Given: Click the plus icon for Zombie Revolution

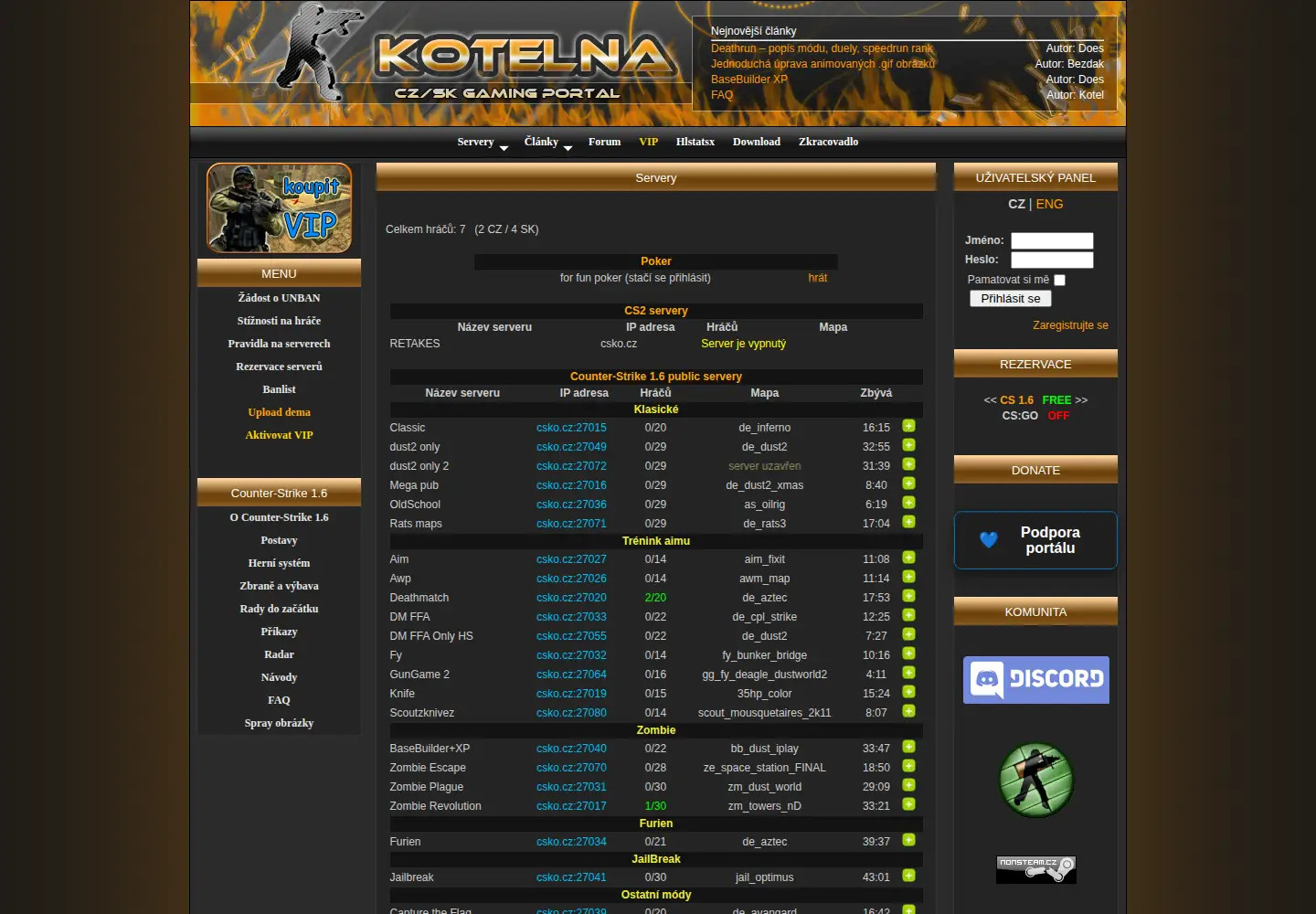Looking at the screenshot, I should (908, 804).
